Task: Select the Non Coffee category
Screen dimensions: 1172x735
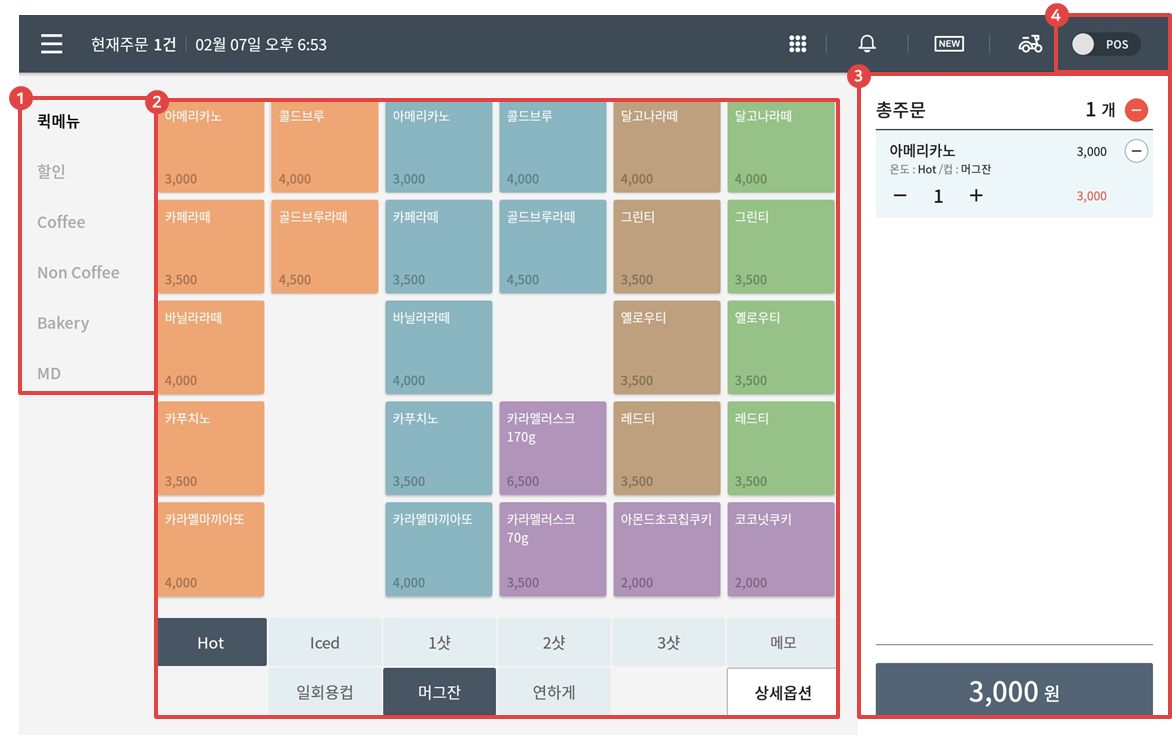Action: pyautogui.click(x=78, y=272)
